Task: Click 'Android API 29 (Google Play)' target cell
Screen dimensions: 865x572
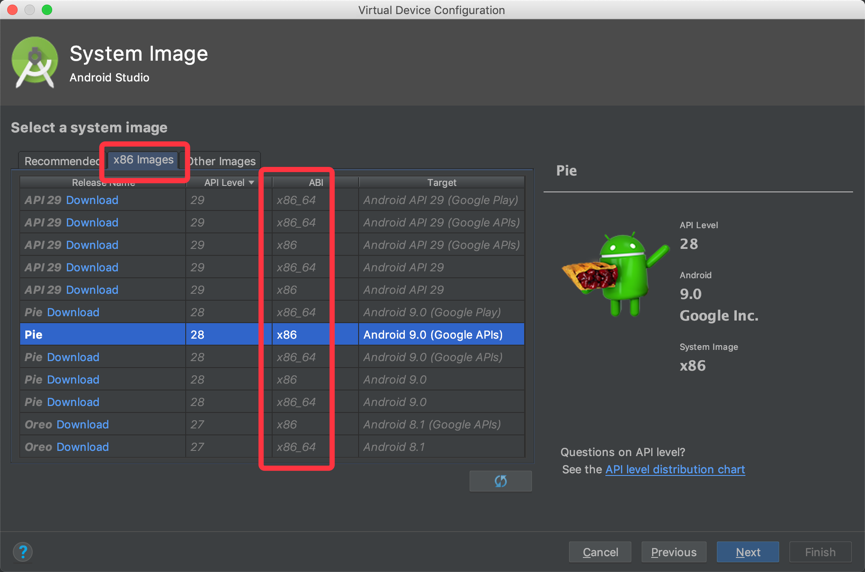Action: tap(441, 200)
